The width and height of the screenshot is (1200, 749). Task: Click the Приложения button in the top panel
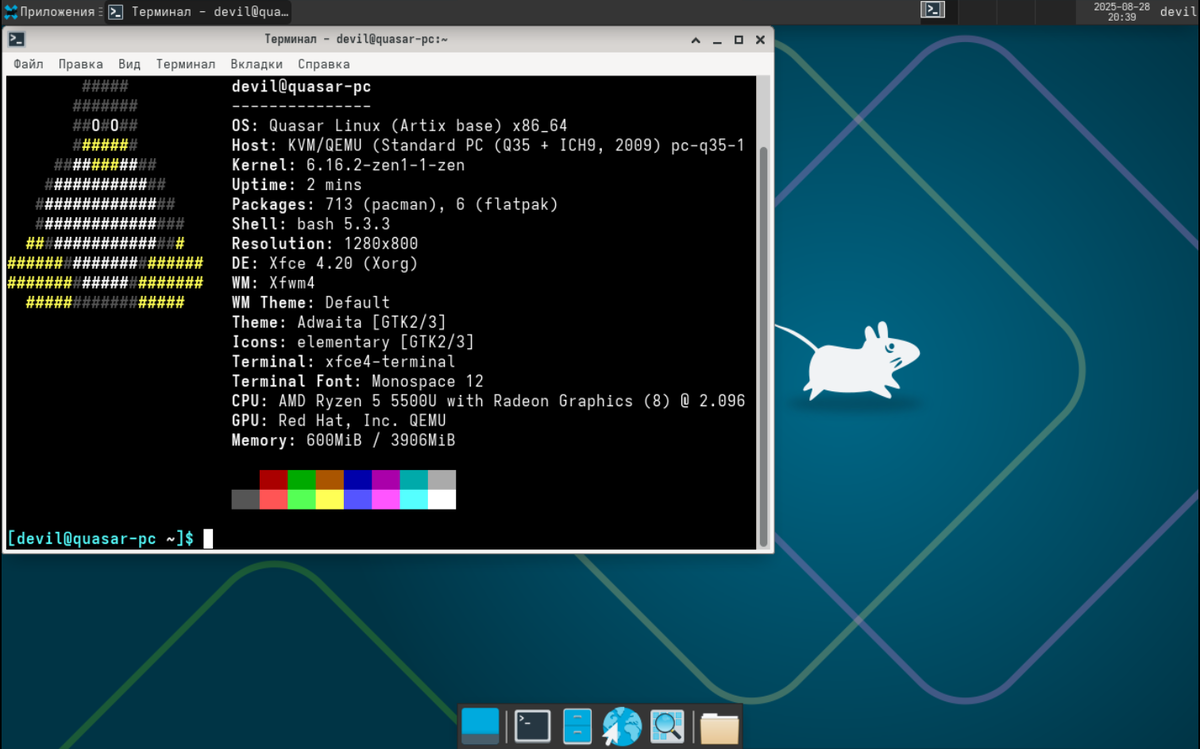[44, 12]
